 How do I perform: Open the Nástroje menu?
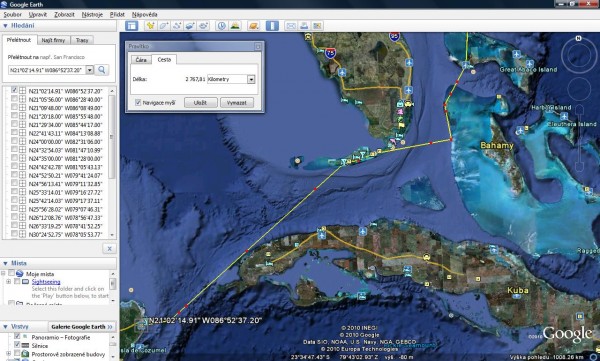tap(92, 15)
